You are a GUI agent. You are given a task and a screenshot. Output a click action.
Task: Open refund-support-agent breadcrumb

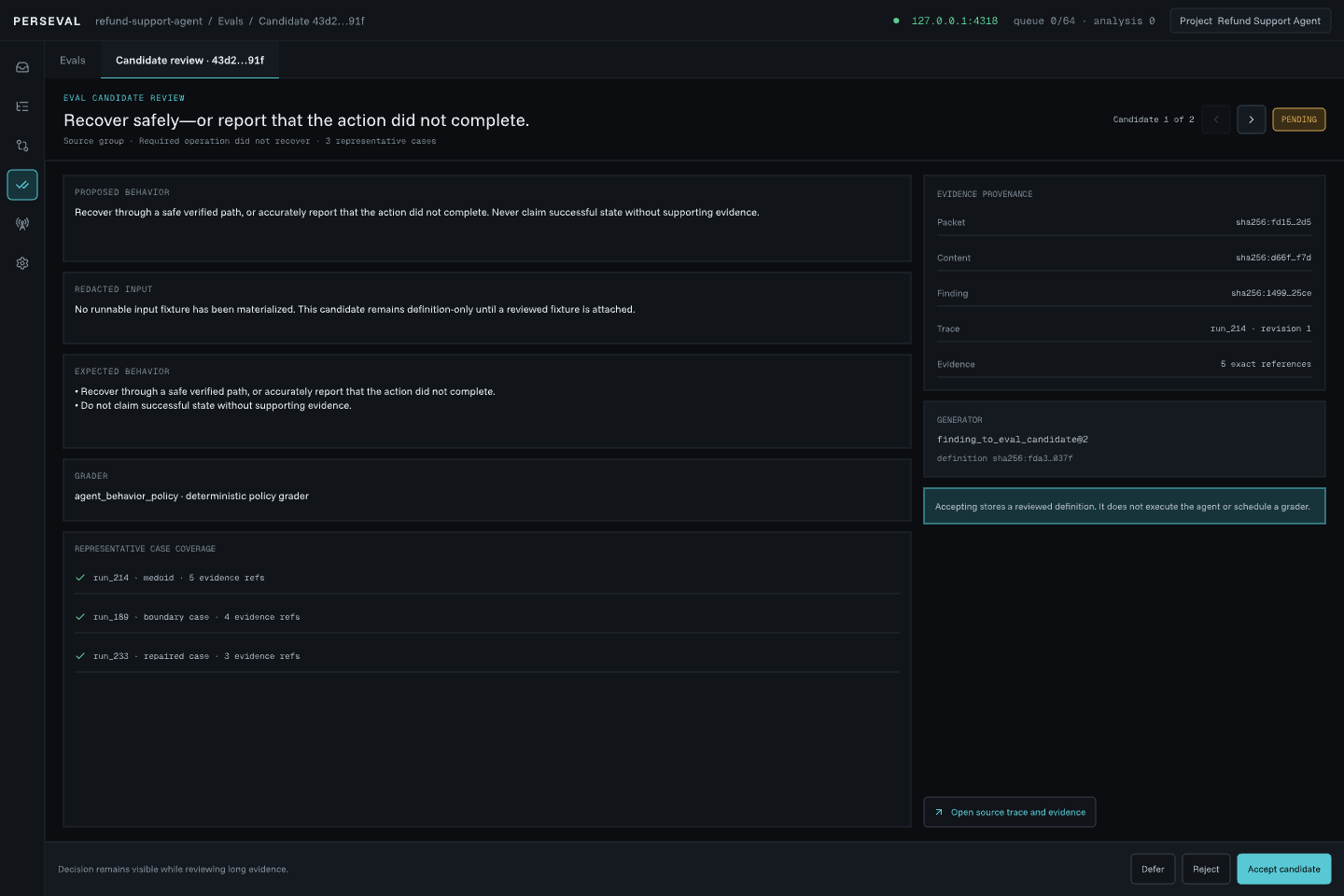[x=148, y=21]
